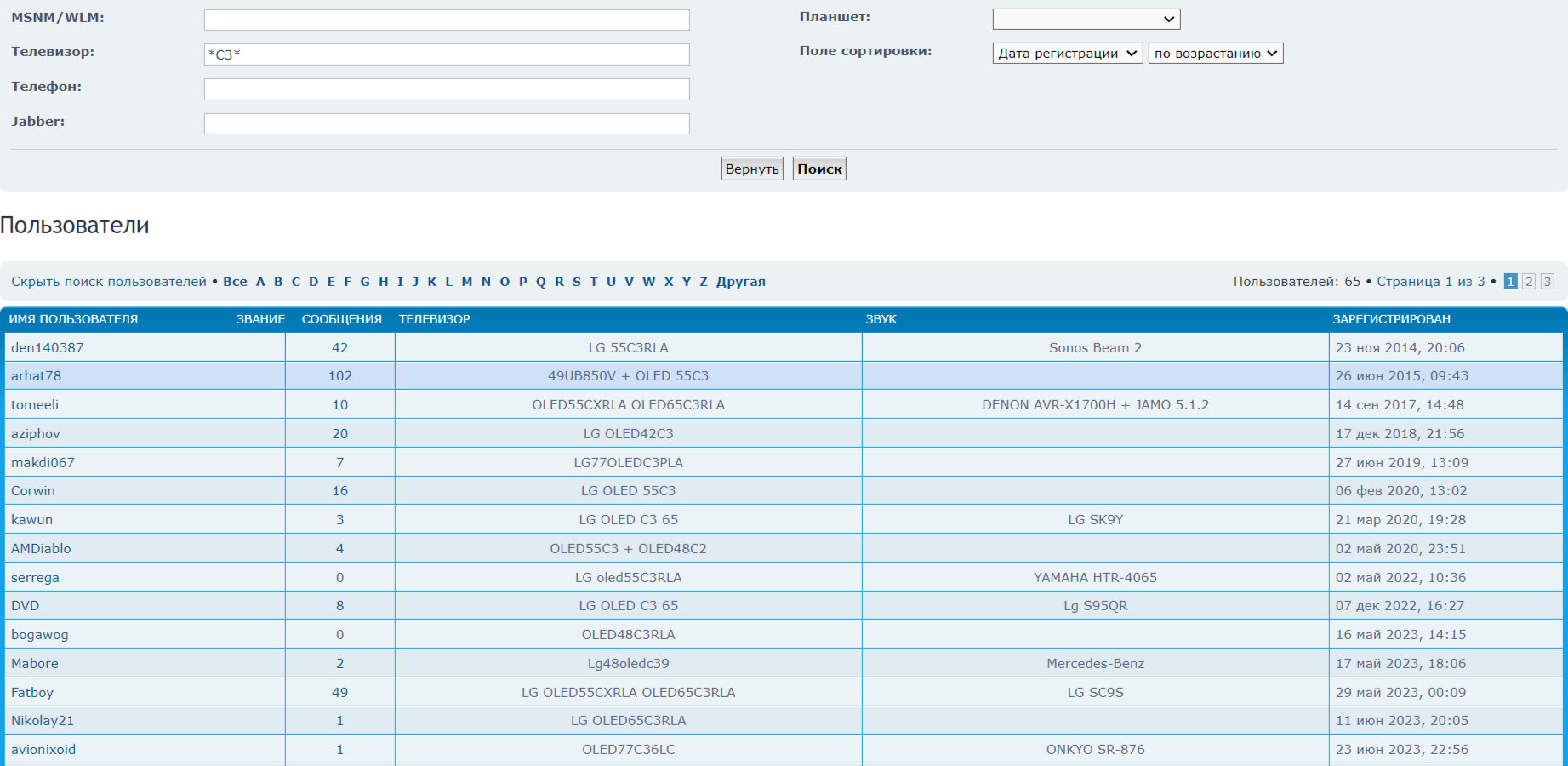
Task: Click the Вернуть reset button
Action: (x=751, y=169)
